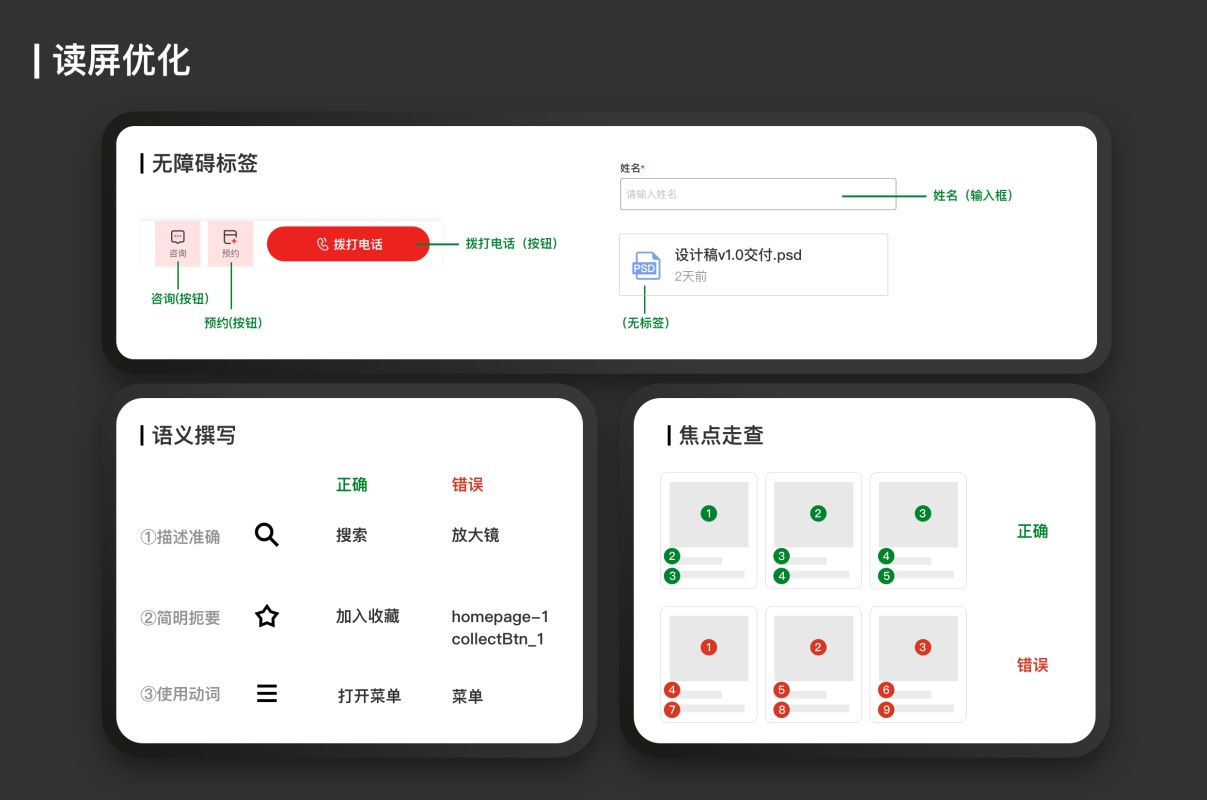Click the ③使用动词 label
This screenshot has height=800, width=1207.
180,694
